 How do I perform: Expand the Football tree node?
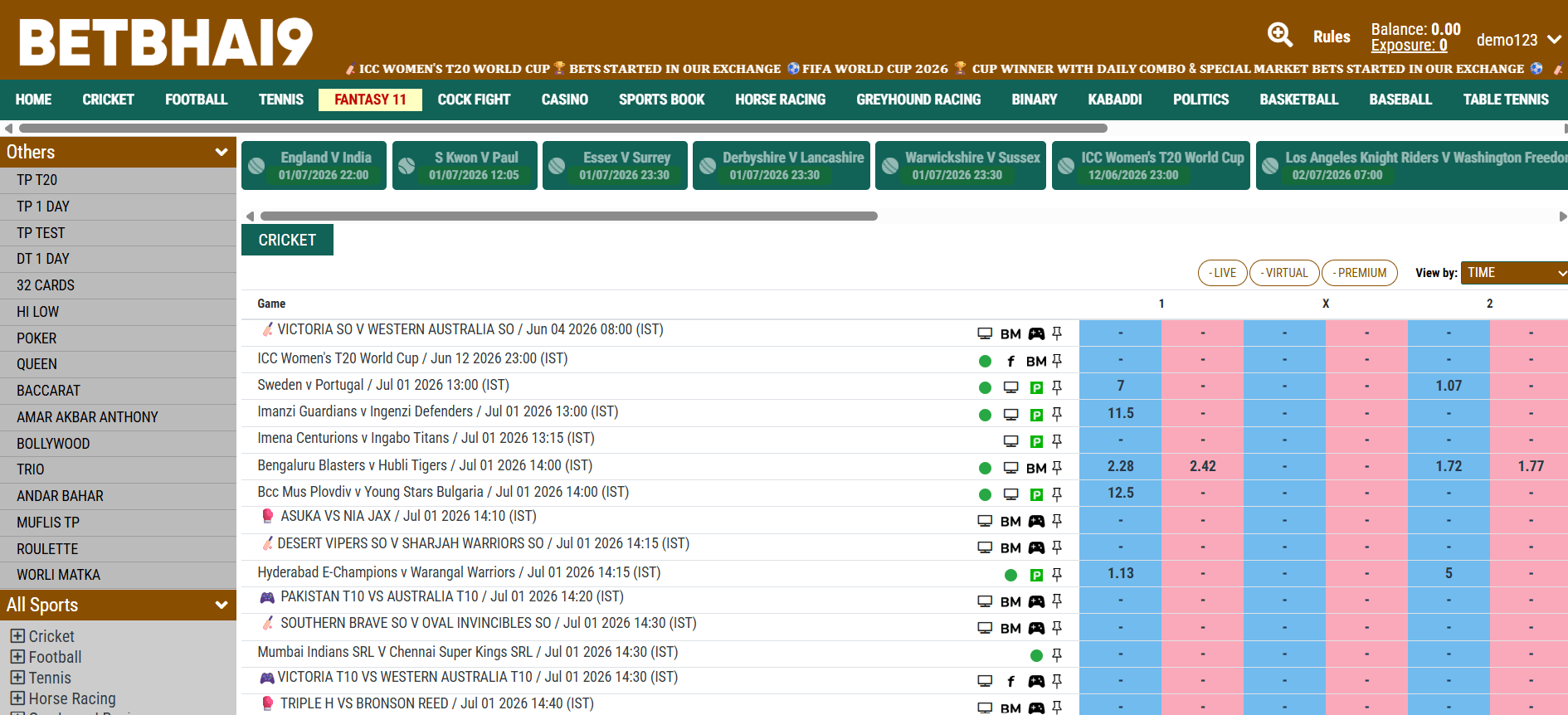17,657
